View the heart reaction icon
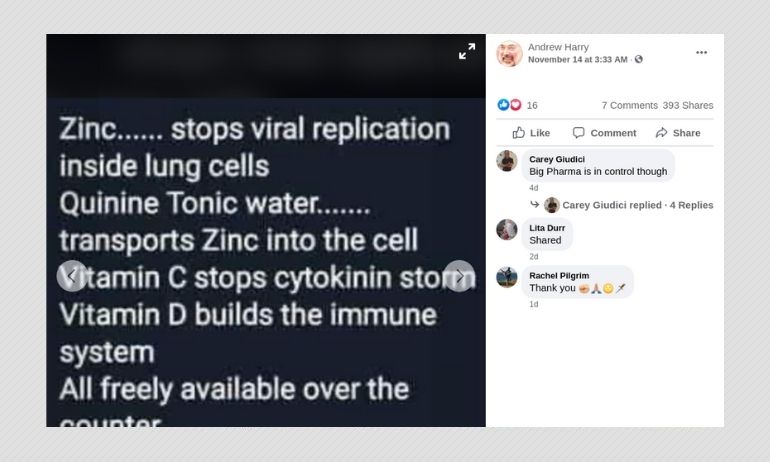770x462 pixels. (x=515, y=105)
